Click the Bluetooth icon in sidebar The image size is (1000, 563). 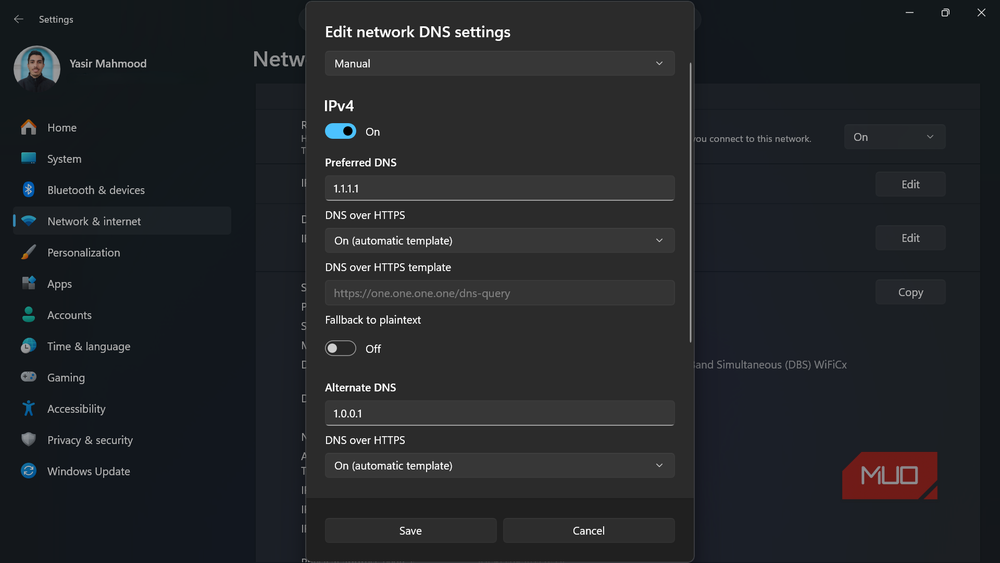(28, 189)
